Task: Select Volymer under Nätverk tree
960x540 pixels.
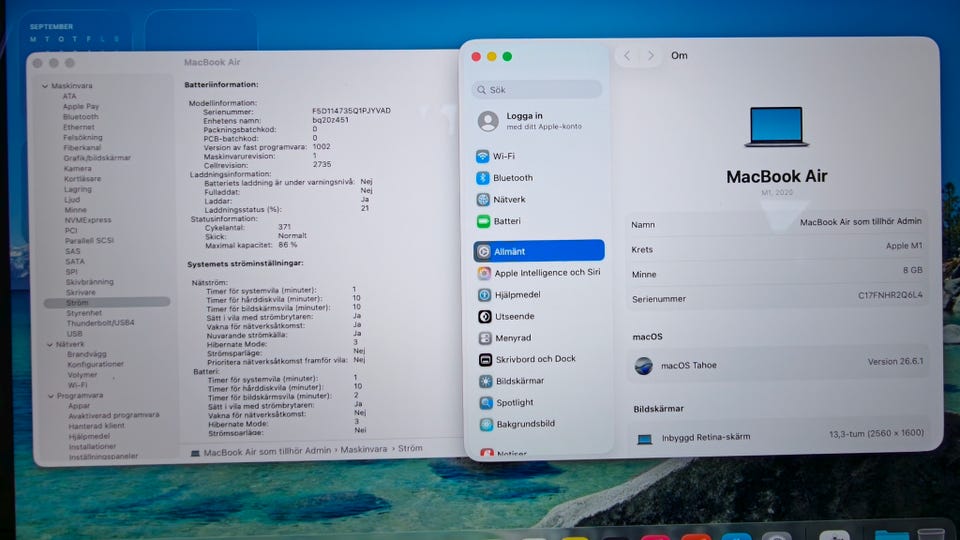Action: [83, 375]
